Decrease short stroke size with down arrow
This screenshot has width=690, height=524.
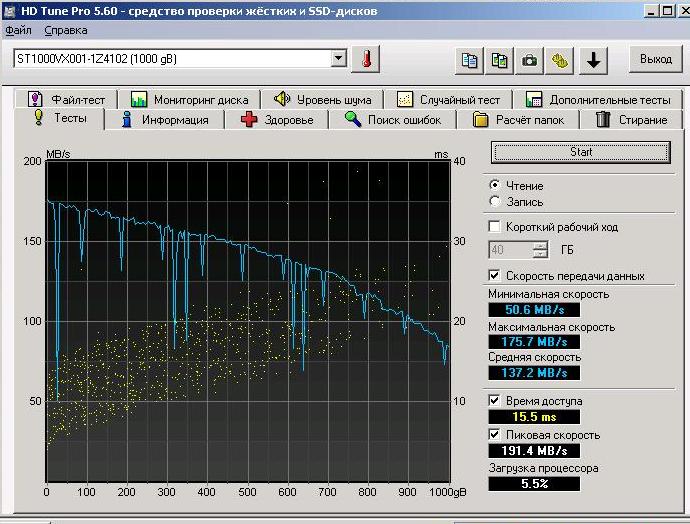click(540, 254)
